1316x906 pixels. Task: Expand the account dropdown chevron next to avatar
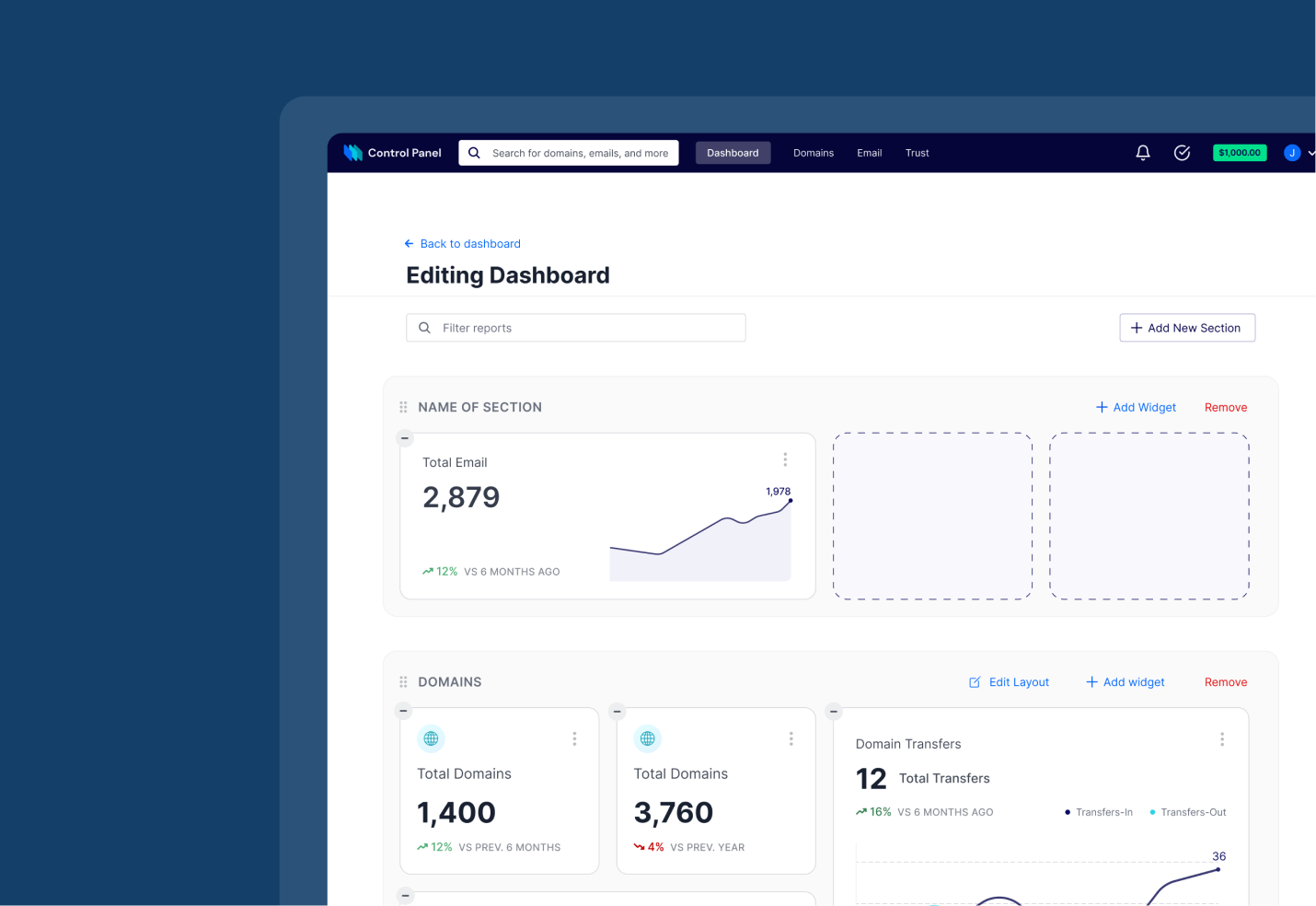click(1310, 153)
